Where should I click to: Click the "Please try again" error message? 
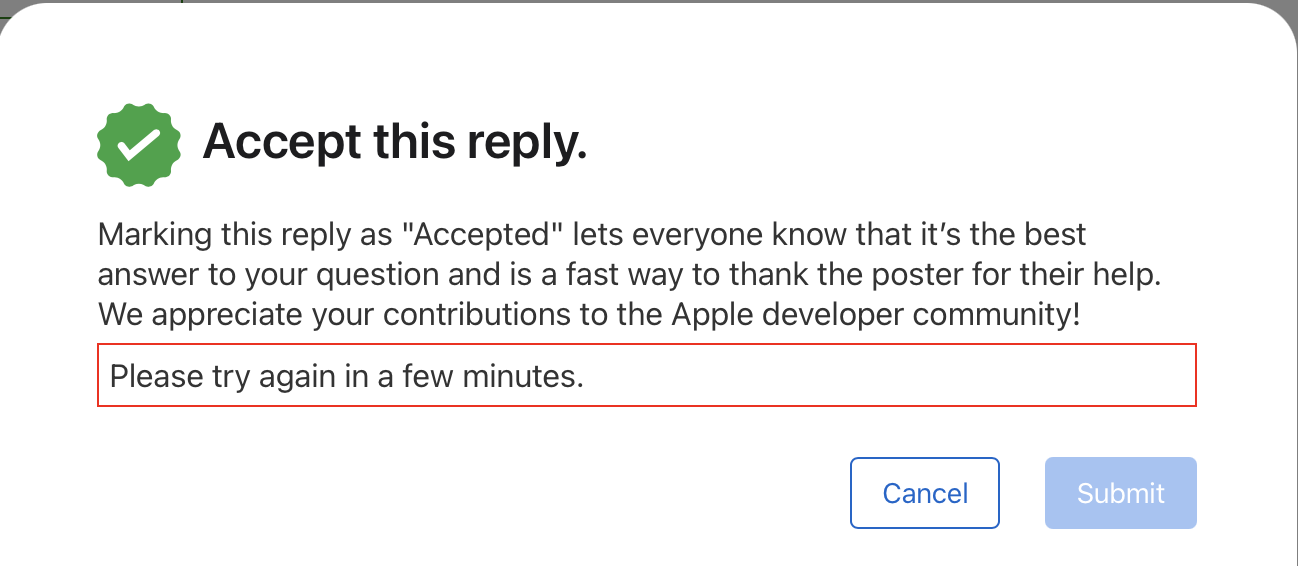click(346, 376)
